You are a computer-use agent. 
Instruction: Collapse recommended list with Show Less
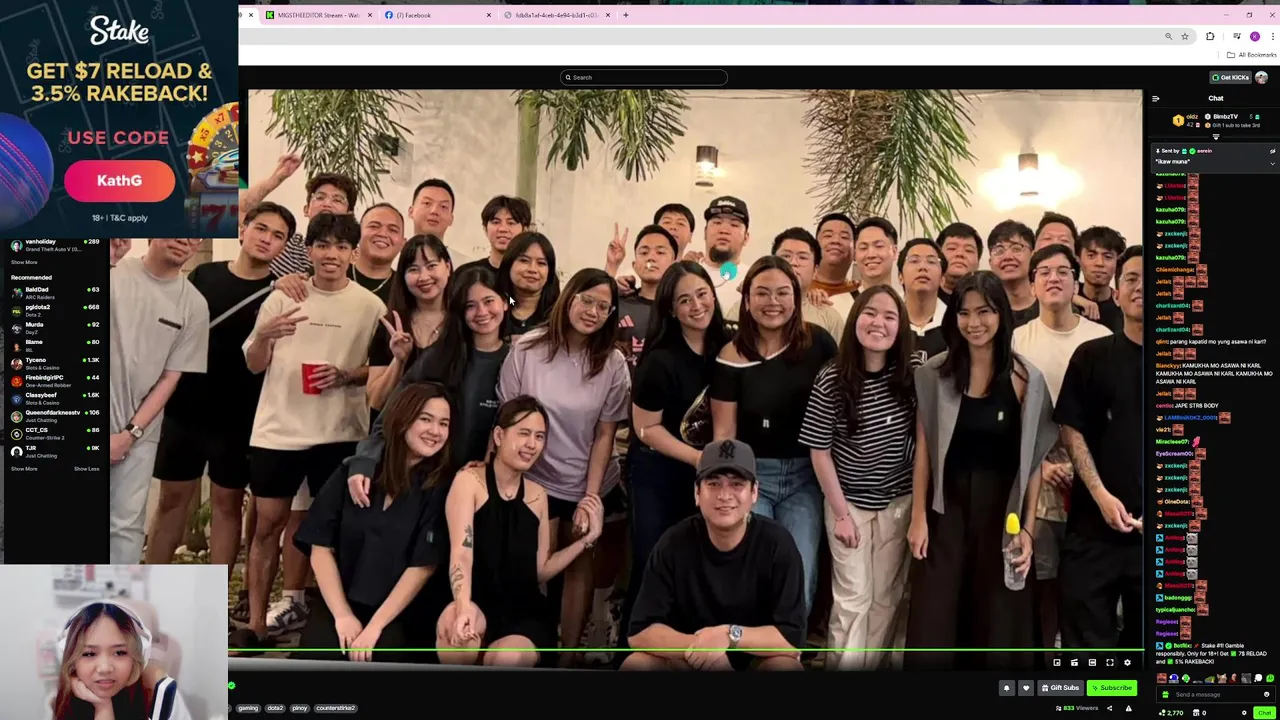pyautogui.click(x=87, y=469)
